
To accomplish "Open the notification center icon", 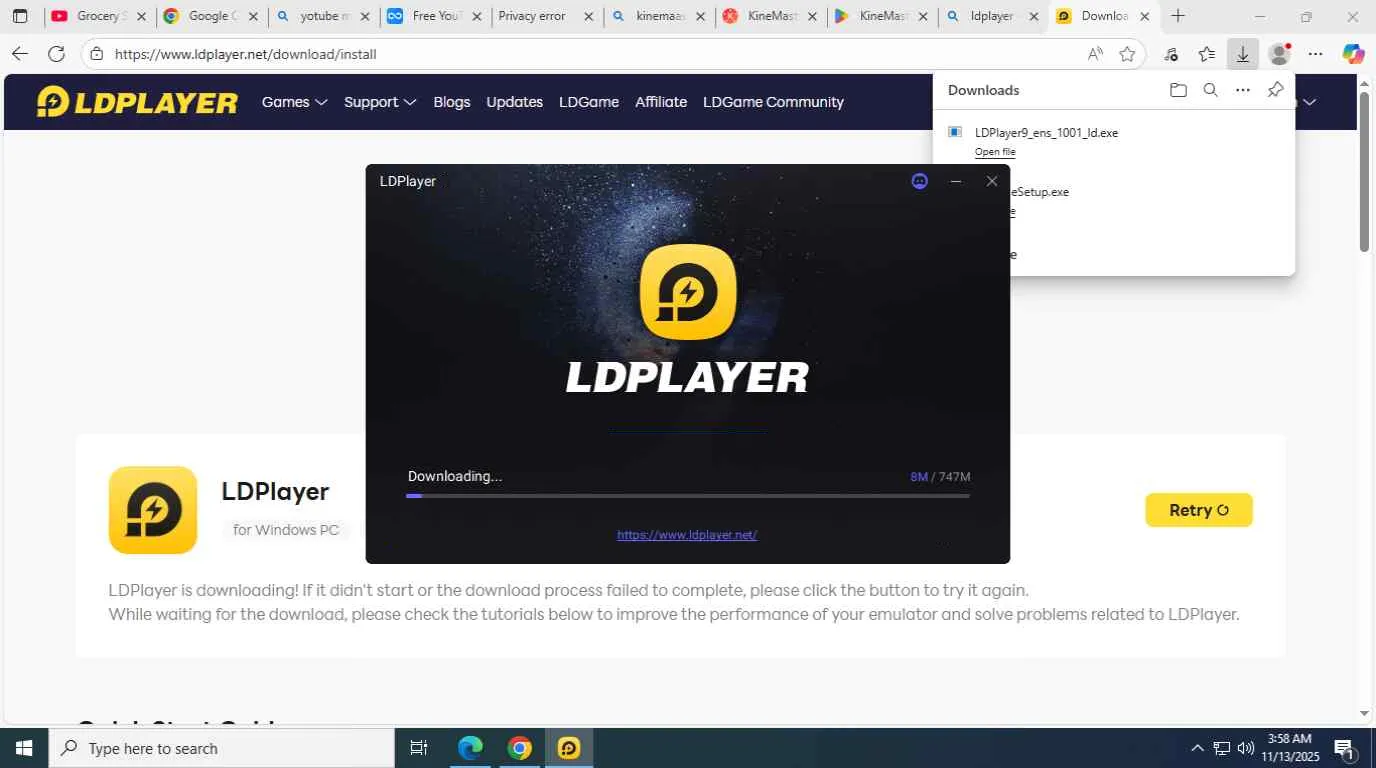I will click(1344, 748).
